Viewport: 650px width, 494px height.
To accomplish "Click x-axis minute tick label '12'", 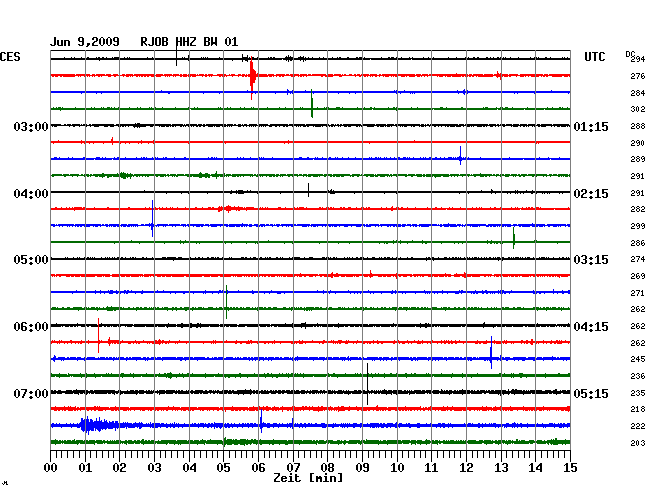I will pyautogui.click(x=466, y=468).
